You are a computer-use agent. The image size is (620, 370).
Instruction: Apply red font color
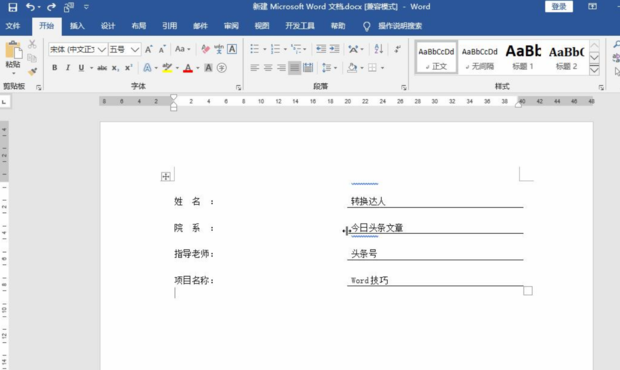[188, 68]
